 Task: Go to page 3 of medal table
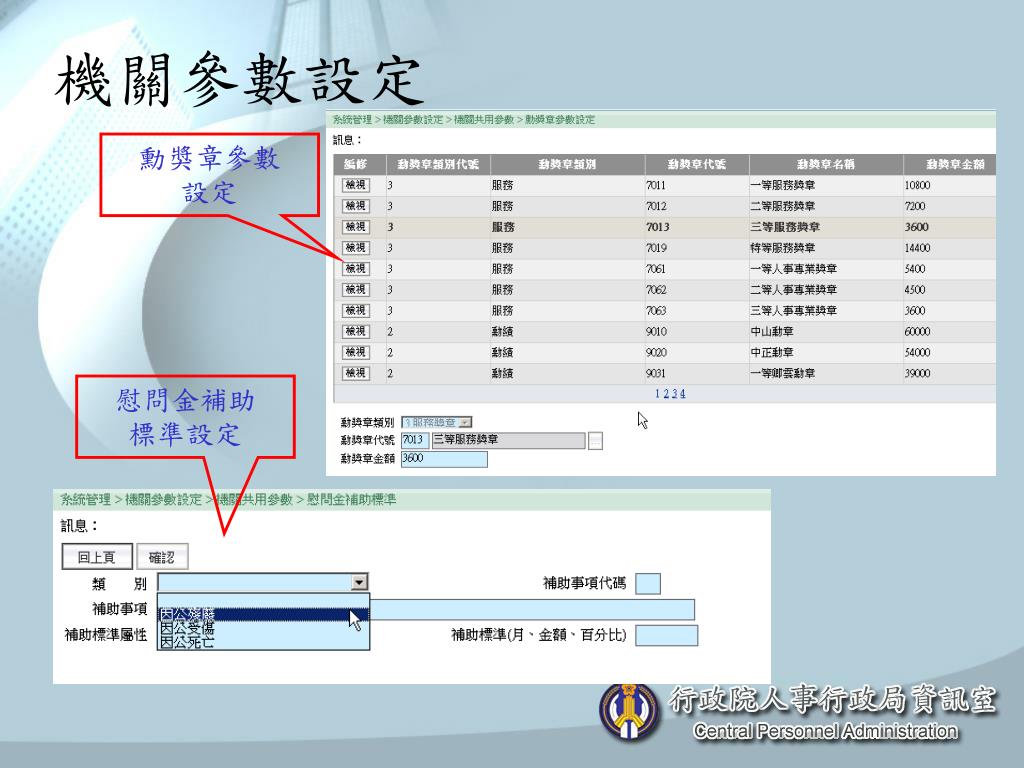pos(675,393)
